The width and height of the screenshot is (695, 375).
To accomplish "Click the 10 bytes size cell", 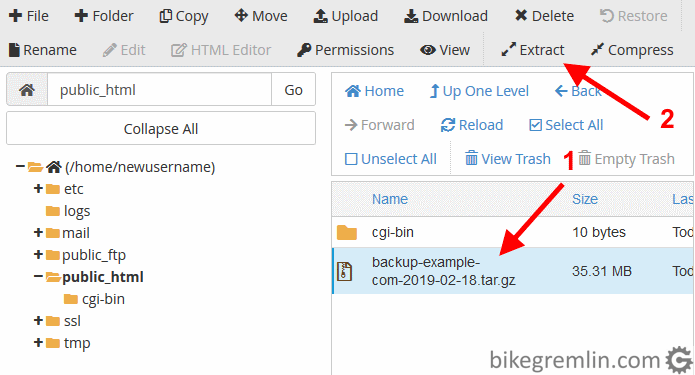I will coord(599,232).
